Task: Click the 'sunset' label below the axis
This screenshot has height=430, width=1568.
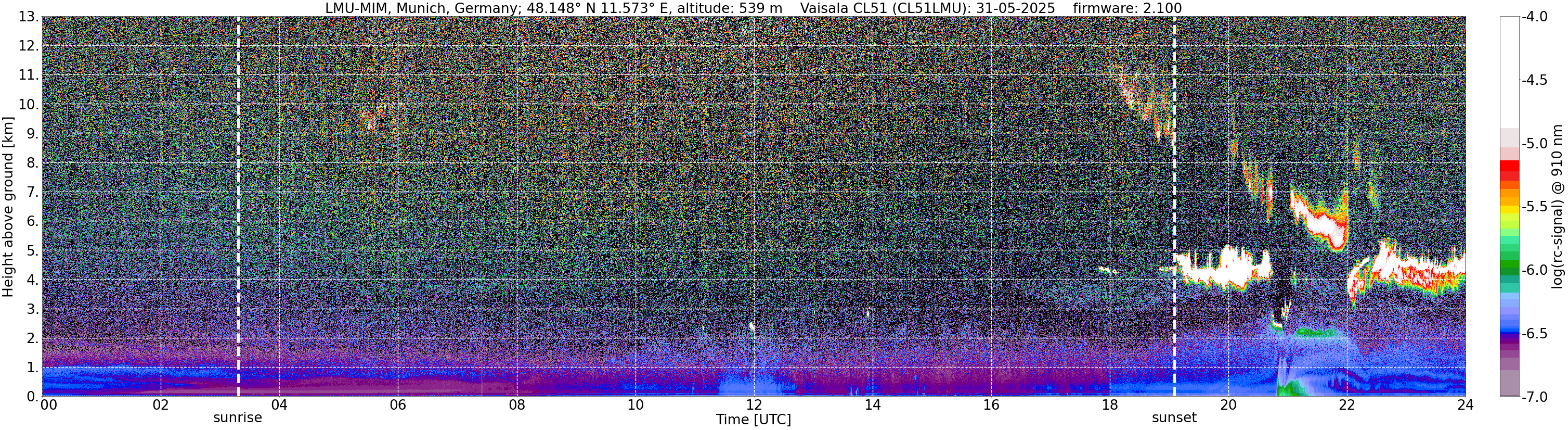Action: [x=1174, y=418]
